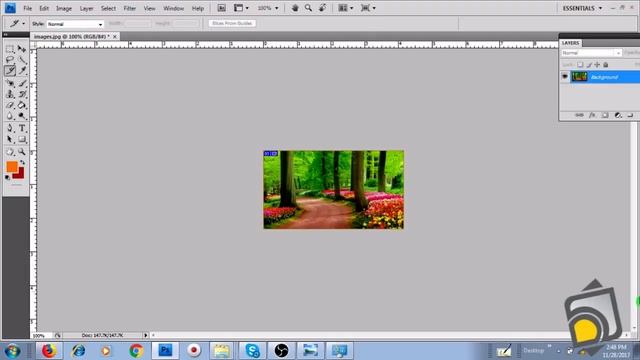The width and height of the screenshot is (640, 360).
Task: Add a layer mask in Layers panel
Action: click(x=605, y=116)
